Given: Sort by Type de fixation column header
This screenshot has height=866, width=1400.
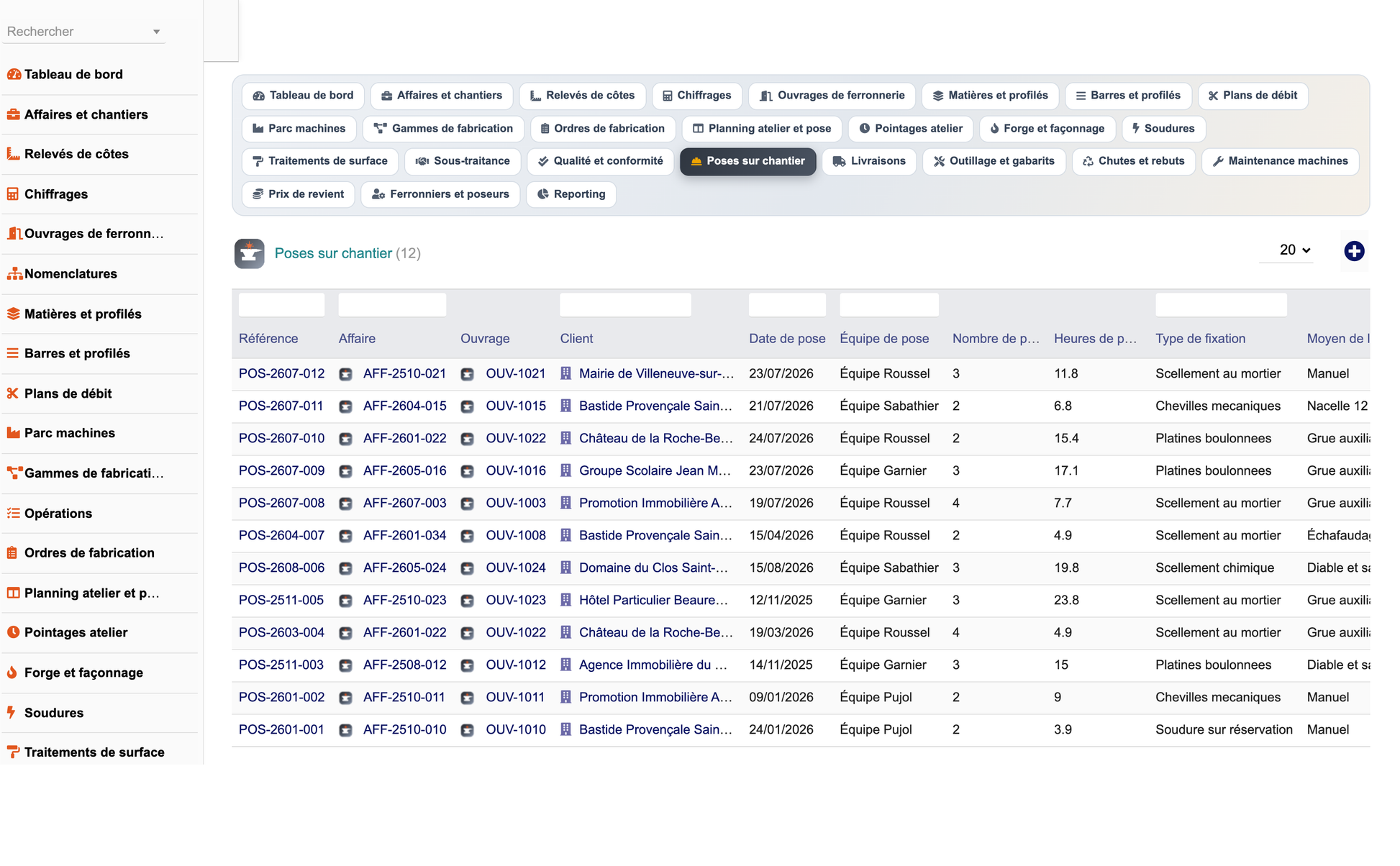Looking at the screenshot, I should pos(1200,339).
